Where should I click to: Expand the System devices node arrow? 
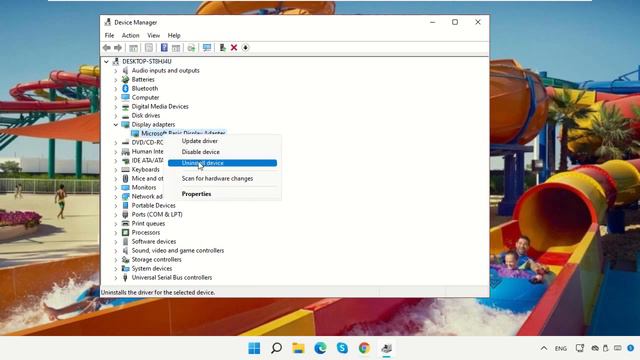[x=116, y=269]
